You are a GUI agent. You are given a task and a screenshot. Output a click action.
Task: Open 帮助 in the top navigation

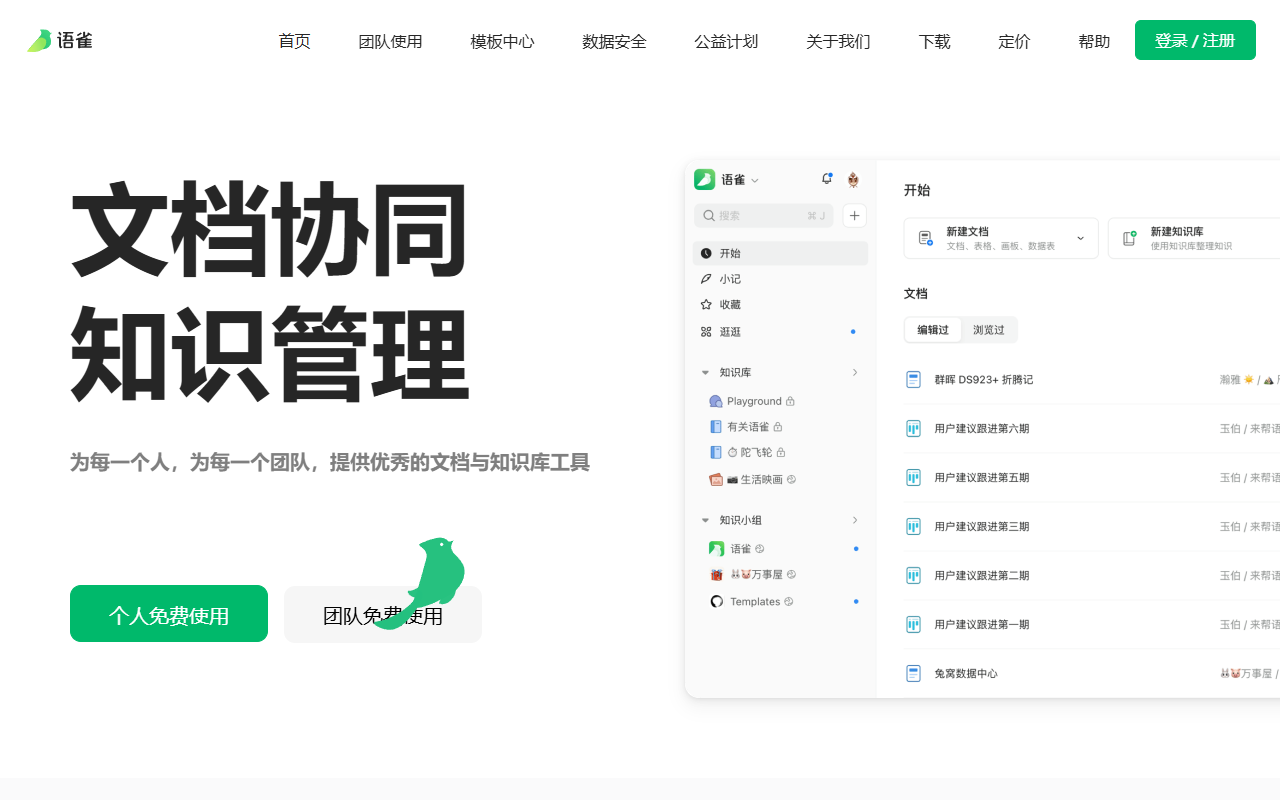point(1094,41)
